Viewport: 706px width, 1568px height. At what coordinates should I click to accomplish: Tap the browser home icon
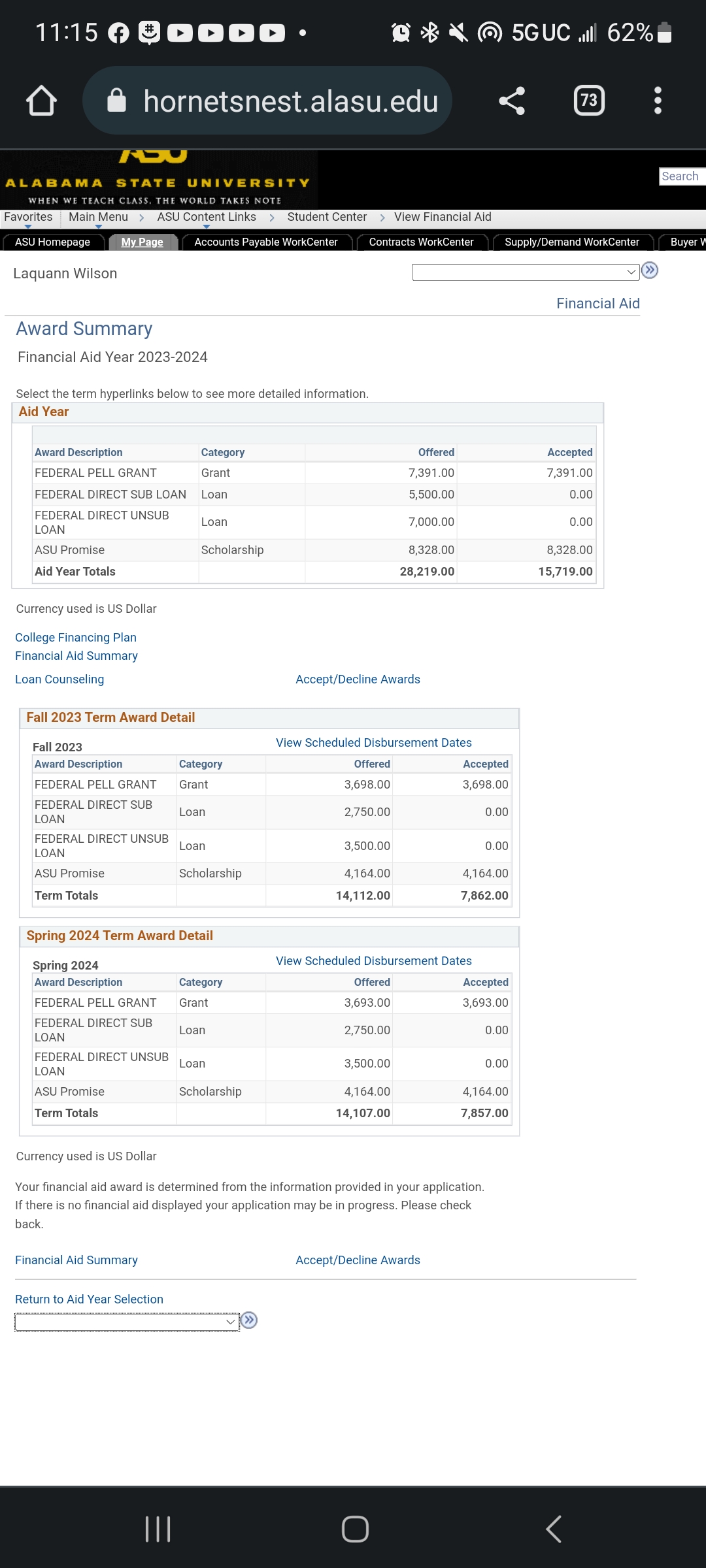click(41, 101)
